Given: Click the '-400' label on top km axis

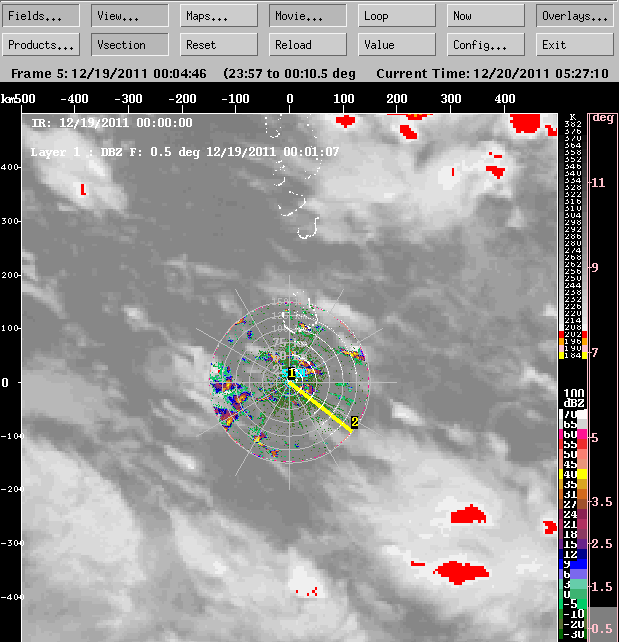Looking at the screenshot, I should [74, 99].
